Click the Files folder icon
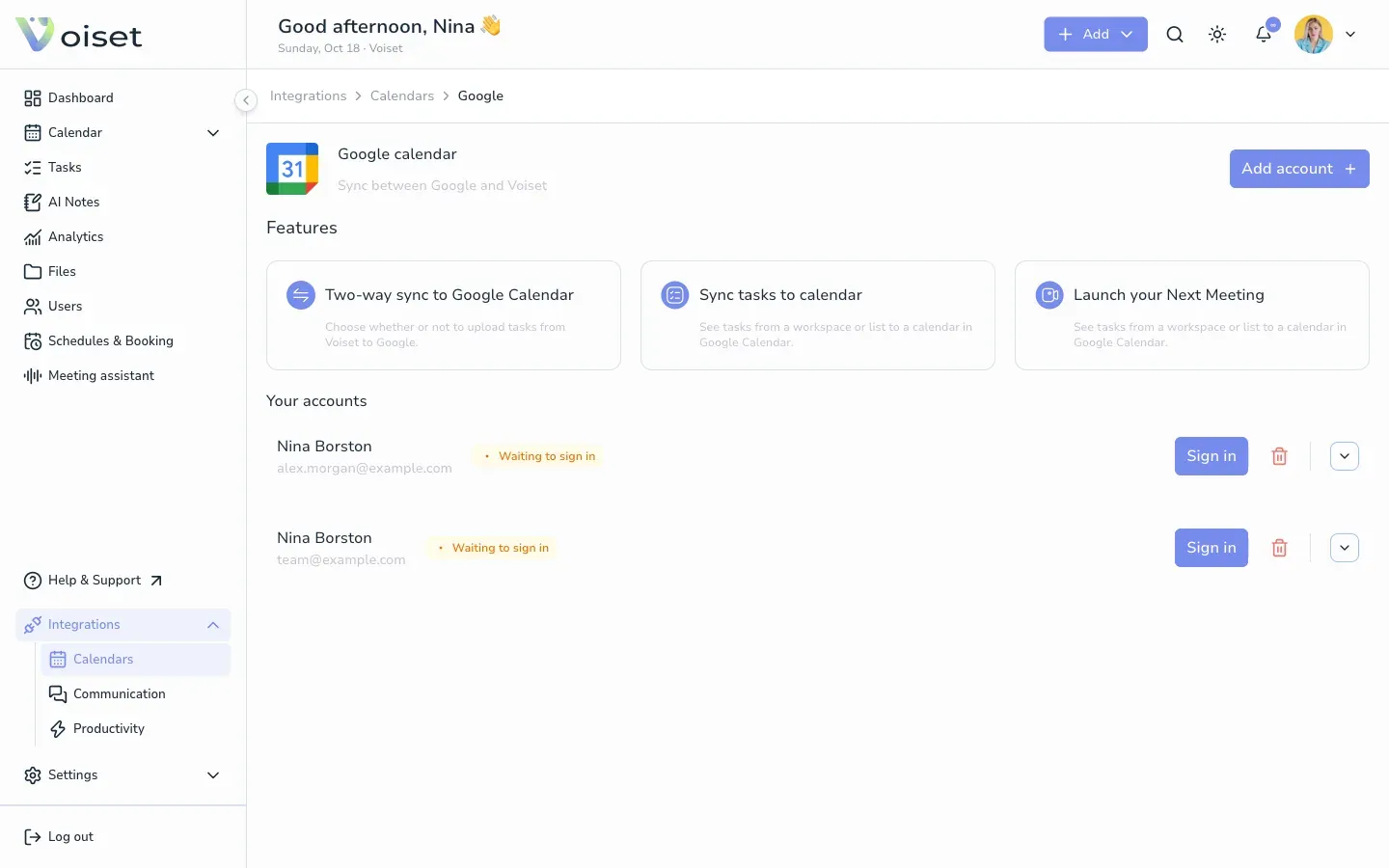The image size is (1389, 868). pos(33,271)
